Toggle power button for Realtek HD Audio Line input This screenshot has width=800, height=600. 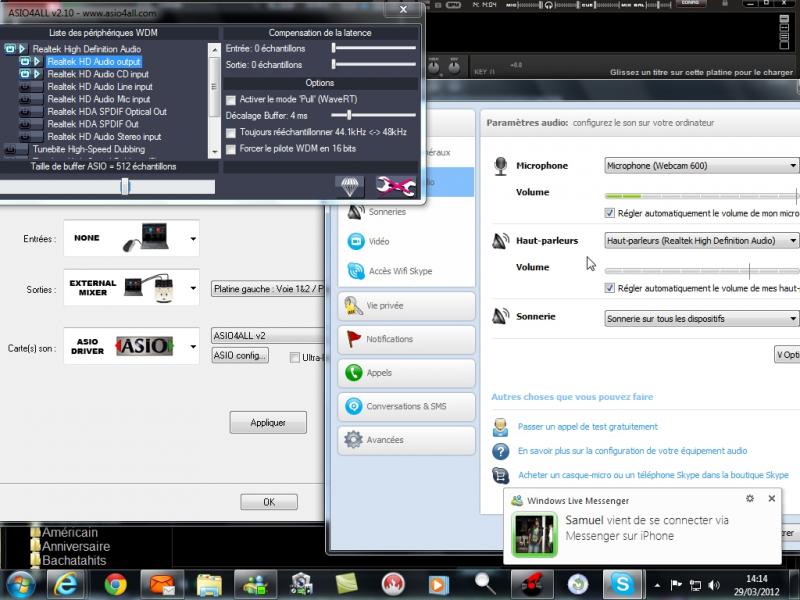pos(25,86)
